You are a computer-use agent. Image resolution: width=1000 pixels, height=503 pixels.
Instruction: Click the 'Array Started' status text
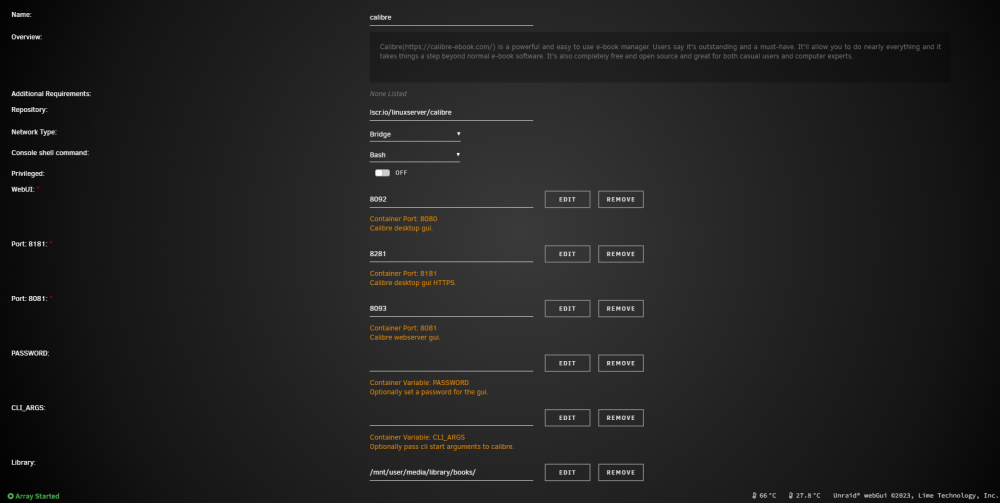(38, 496)
